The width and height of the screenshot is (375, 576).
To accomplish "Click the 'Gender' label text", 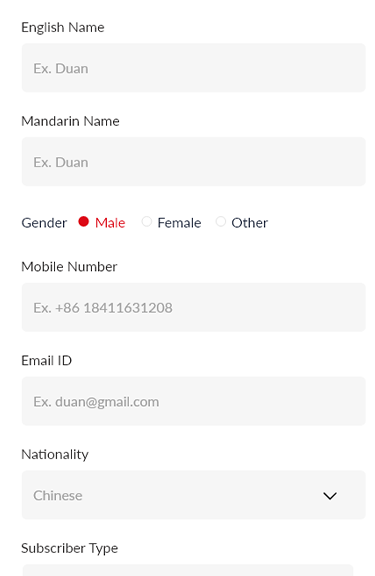I will [x=44, y=223].
